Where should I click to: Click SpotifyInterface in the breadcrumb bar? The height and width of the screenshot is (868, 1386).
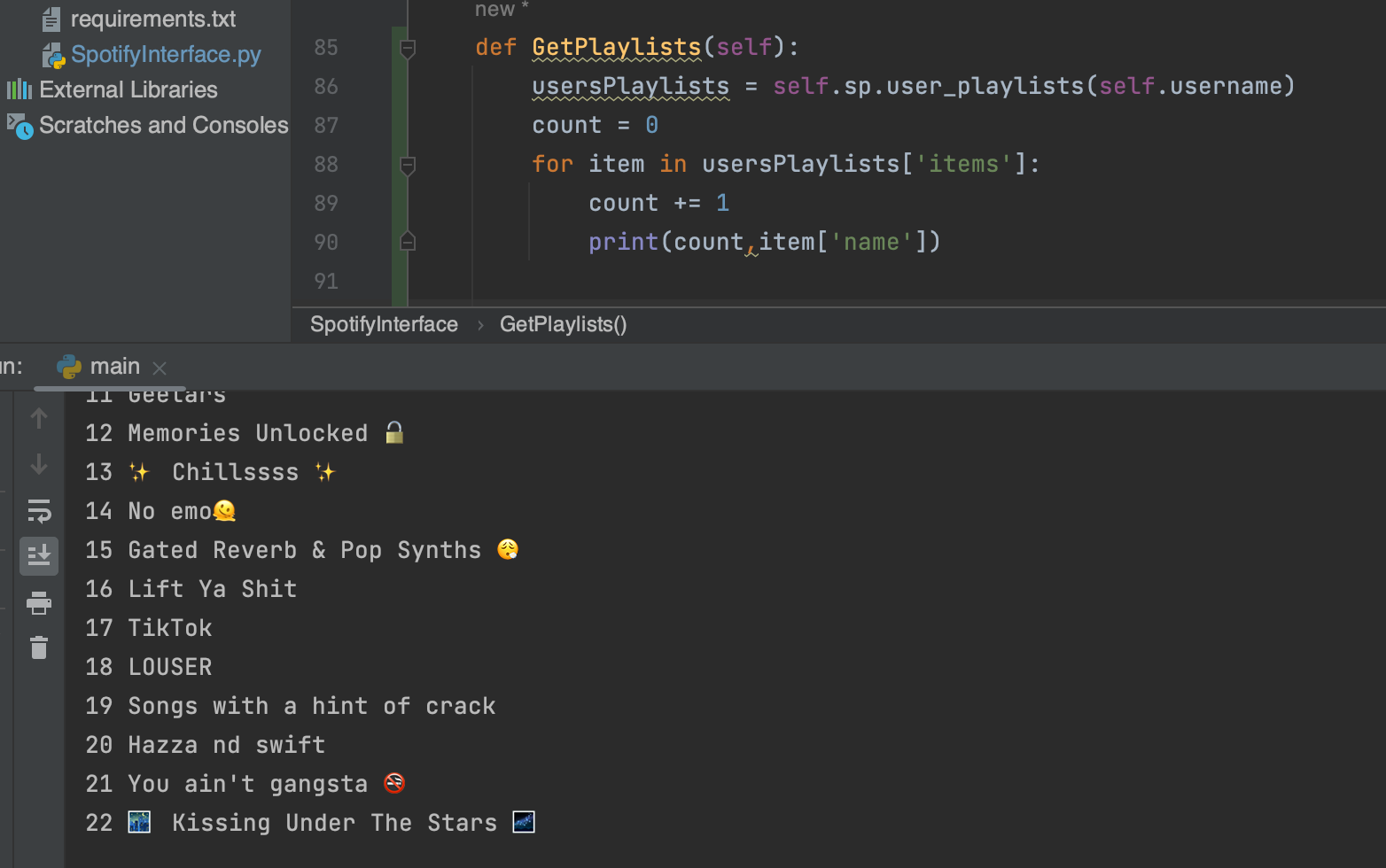(x=383, y=324)
